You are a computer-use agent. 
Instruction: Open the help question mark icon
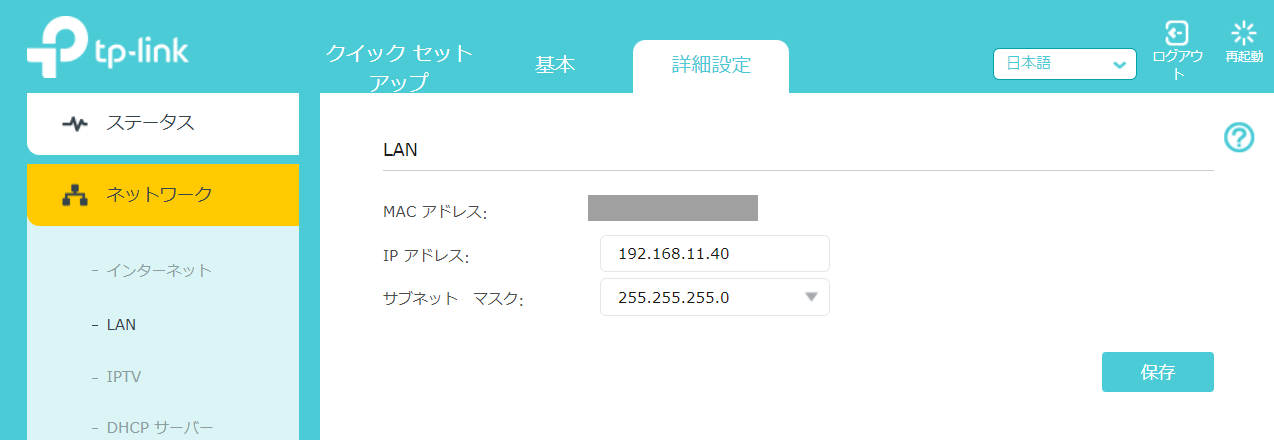1239,138
